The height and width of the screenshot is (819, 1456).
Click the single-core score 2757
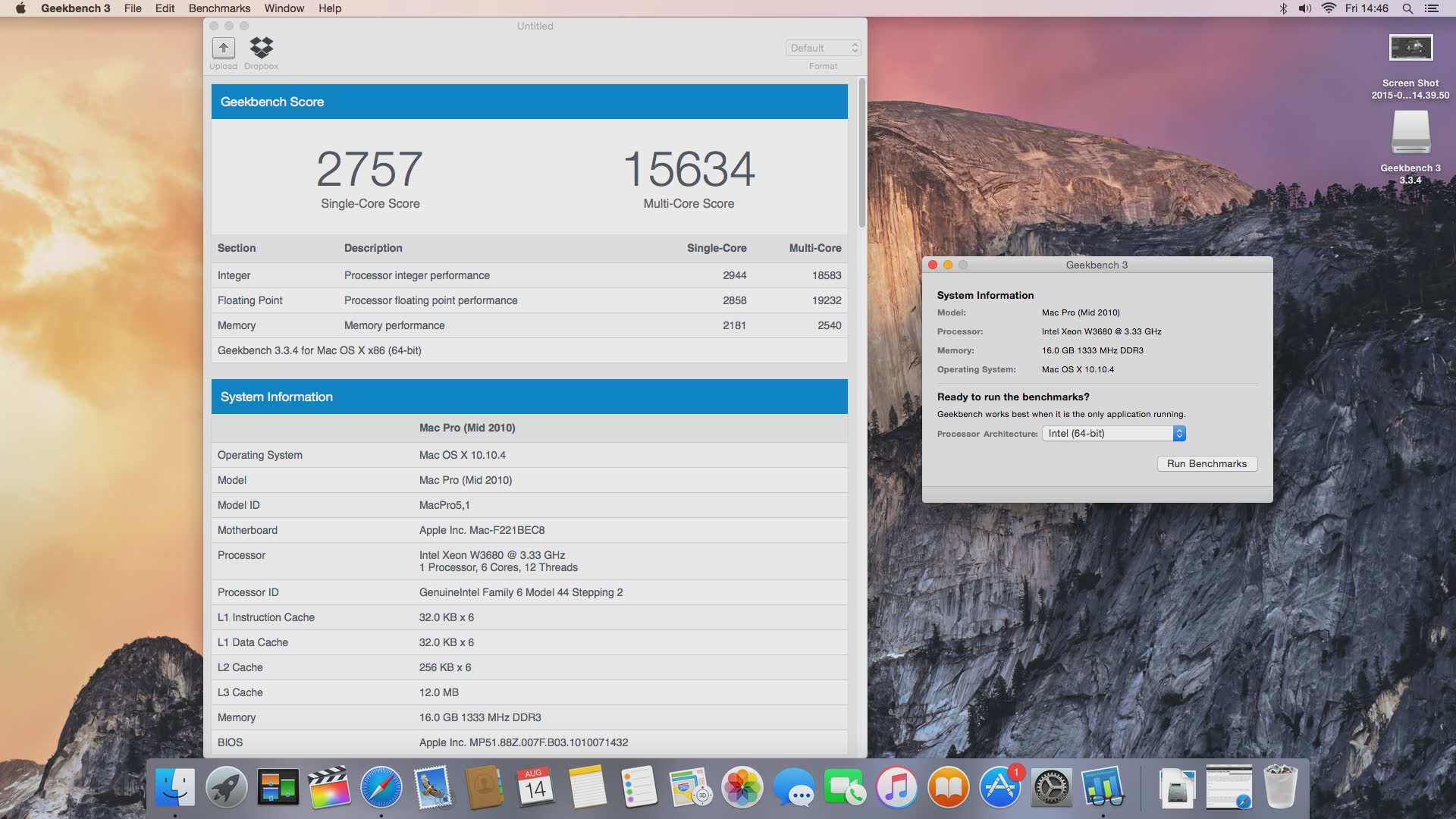click(369, 168)
